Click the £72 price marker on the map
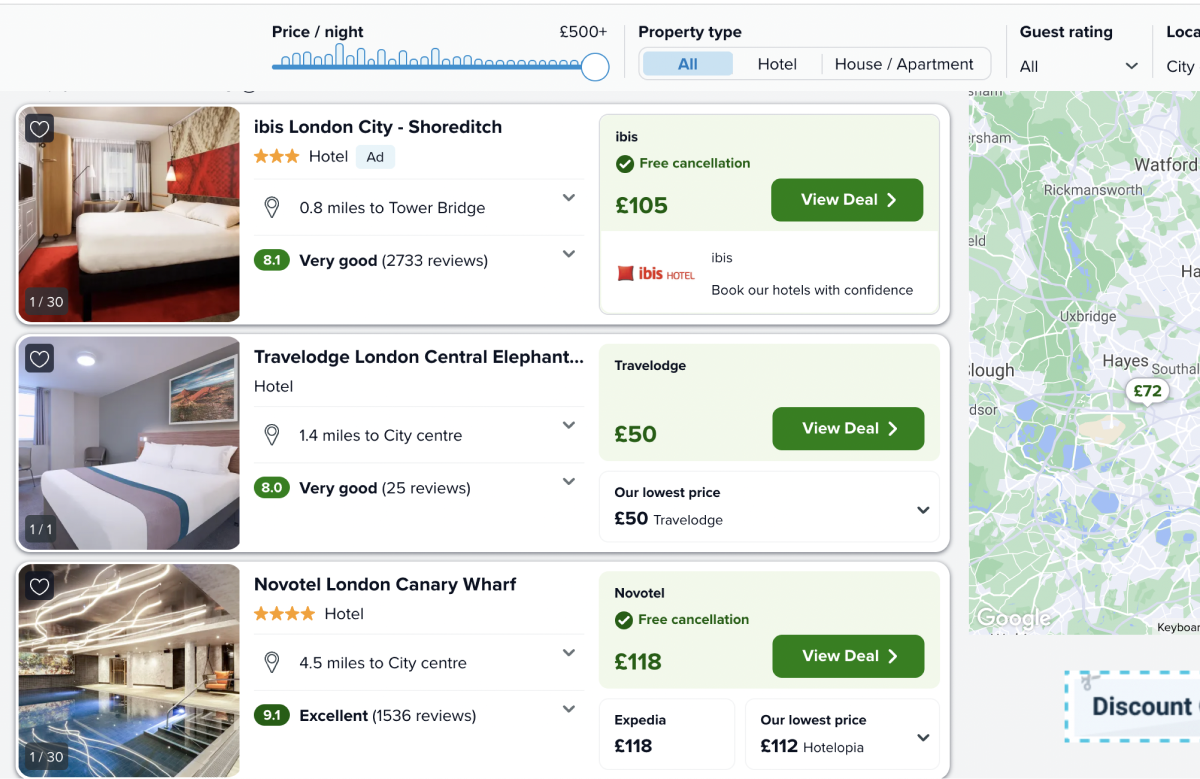1200x779 pixels. [1147, 390]
